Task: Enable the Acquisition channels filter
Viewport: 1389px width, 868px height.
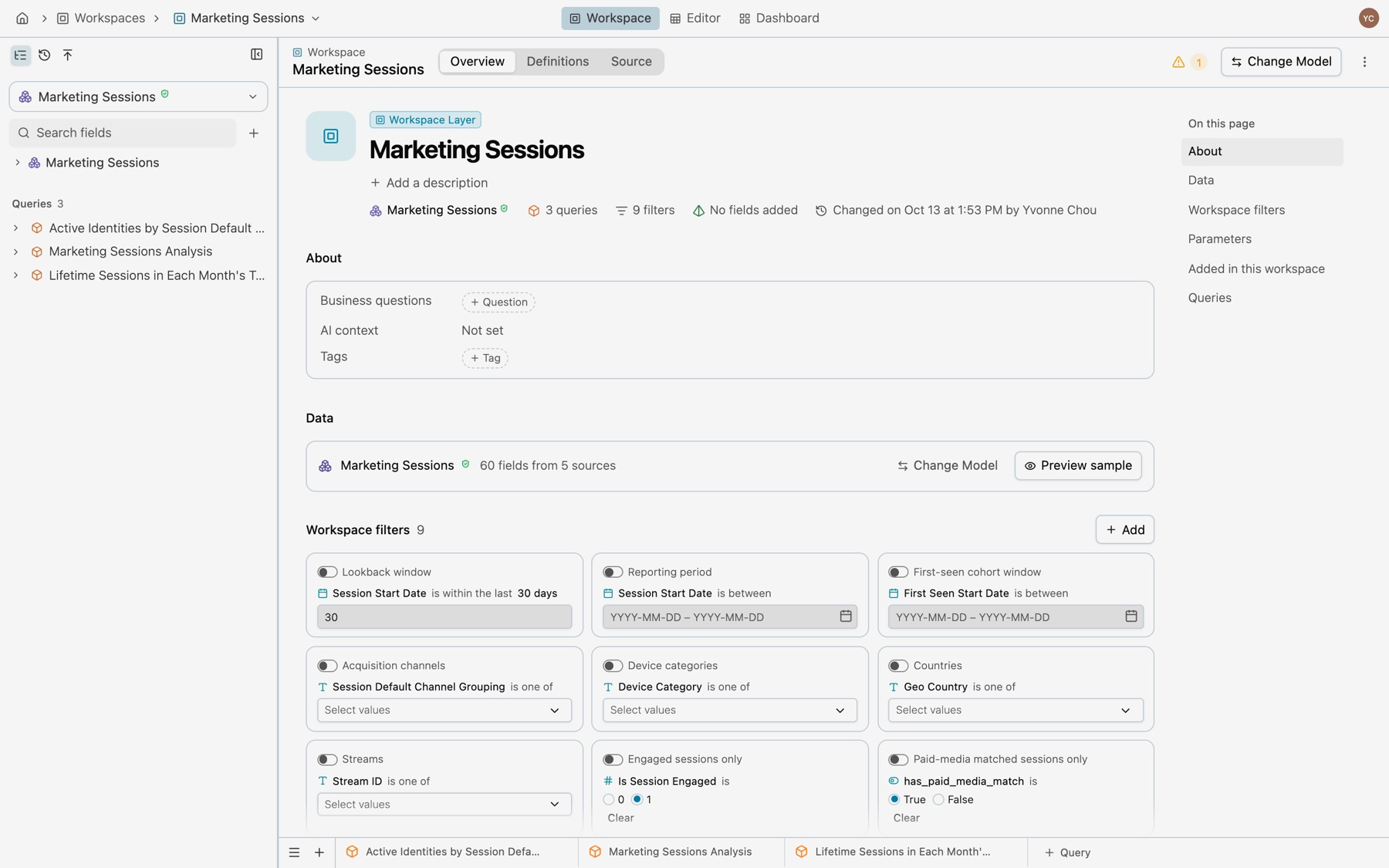Action: pos(327,666)
